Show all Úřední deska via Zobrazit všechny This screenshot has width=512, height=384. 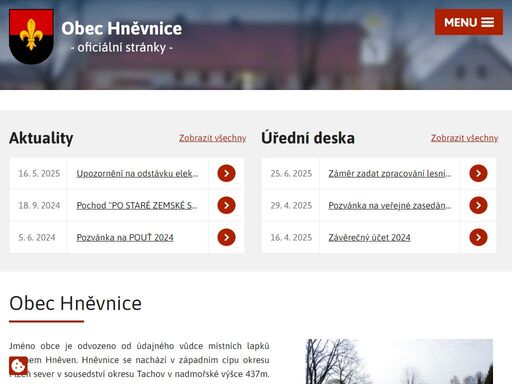pos(464,138)
